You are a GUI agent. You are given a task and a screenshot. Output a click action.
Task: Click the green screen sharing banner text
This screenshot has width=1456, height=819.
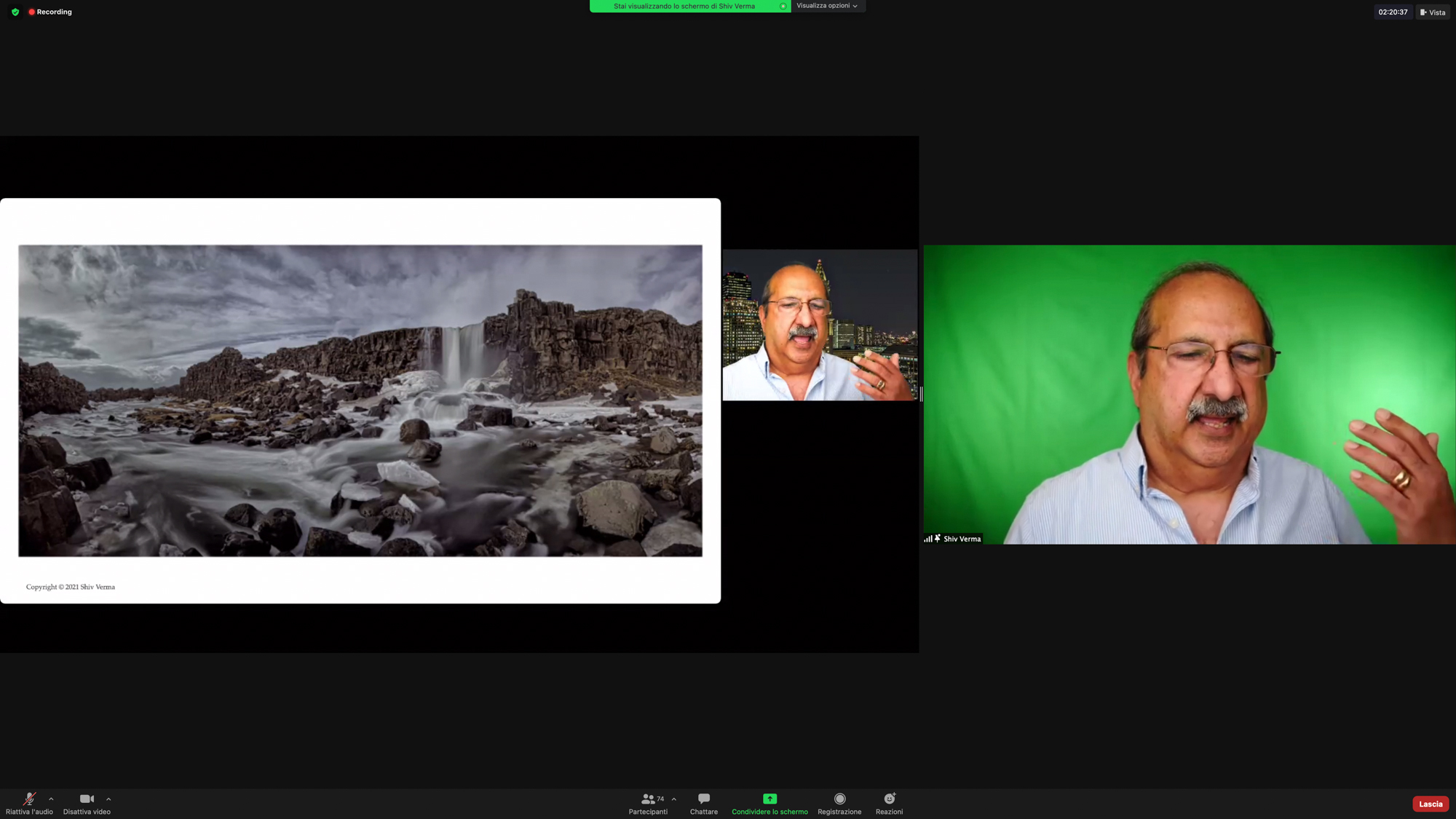[x=684, y=7]
